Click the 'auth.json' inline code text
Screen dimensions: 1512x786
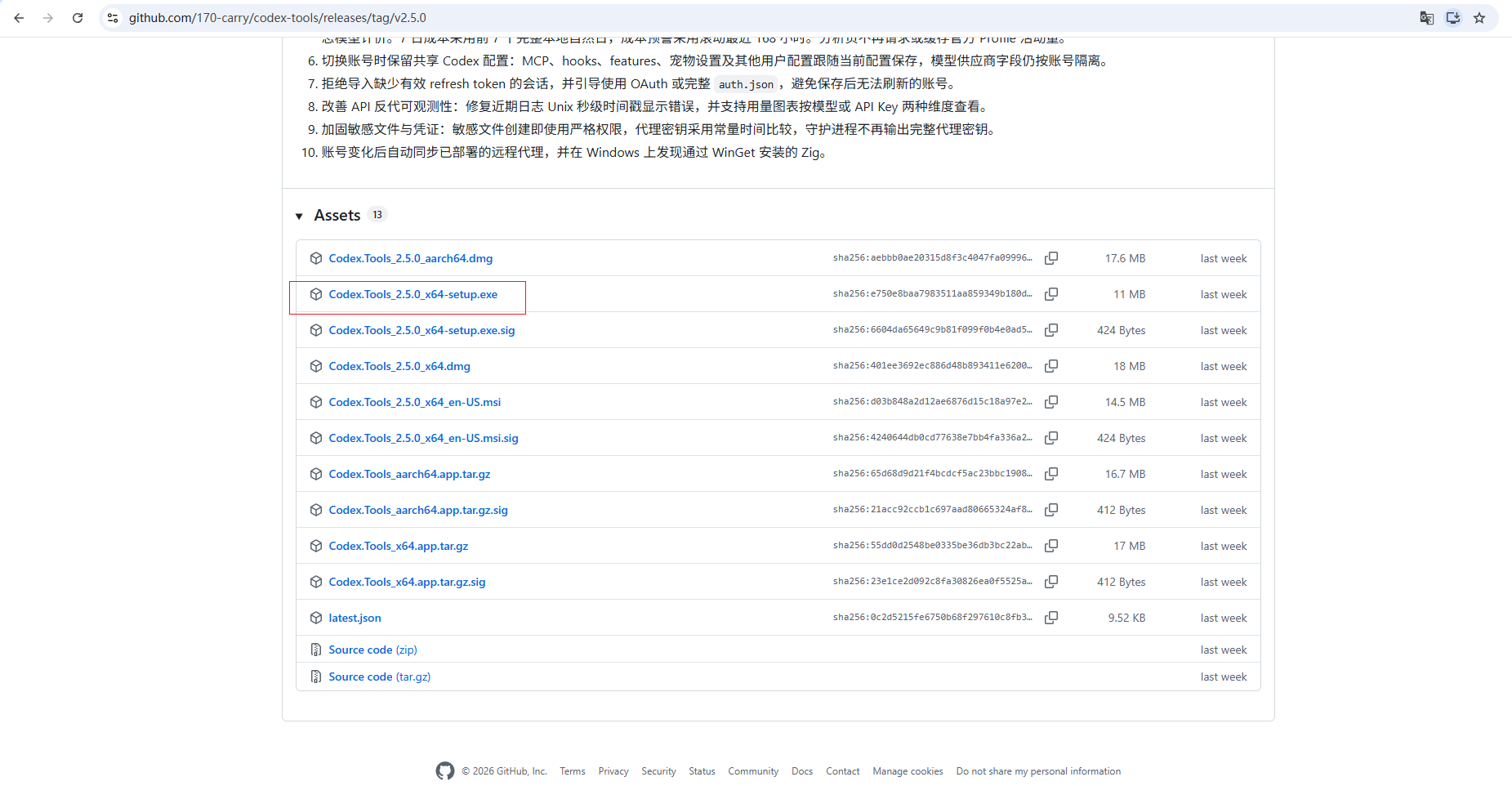pyautogui.click(x=746, y=84)
